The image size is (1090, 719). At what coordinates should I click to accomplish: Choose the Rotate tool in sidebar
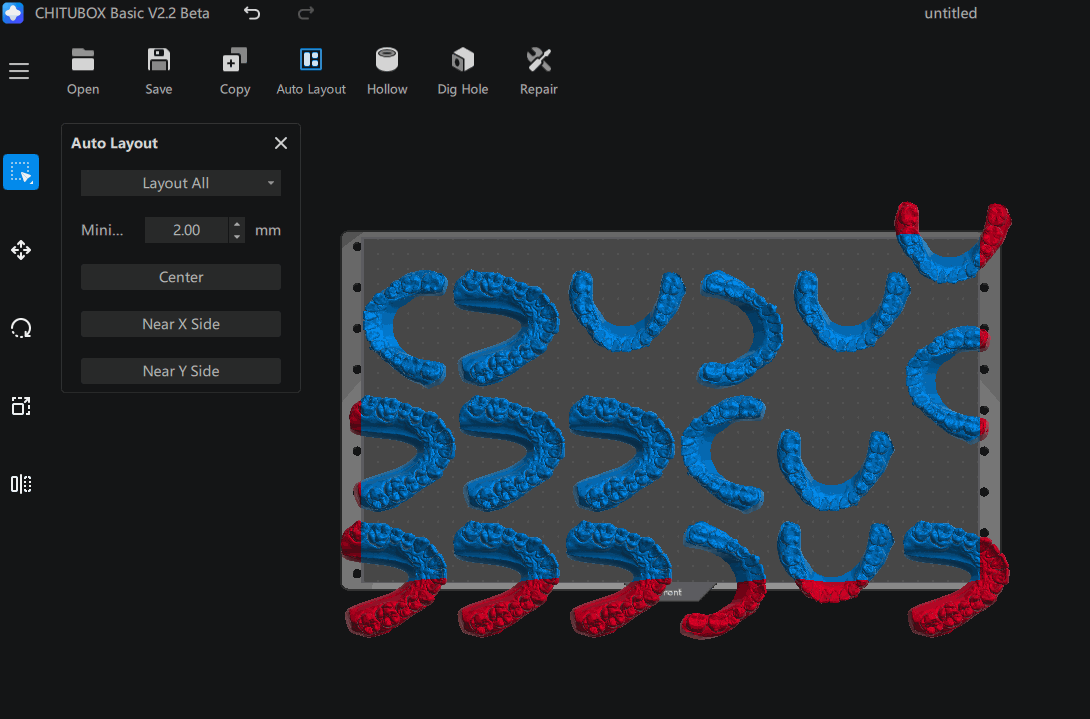pyautogui.click(x=21, y=328)
